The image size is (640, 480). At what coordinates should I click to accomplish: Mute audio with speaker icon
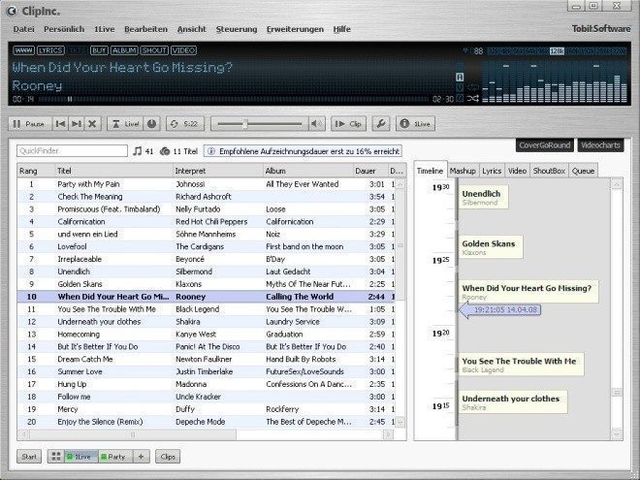tap(316, 124)
